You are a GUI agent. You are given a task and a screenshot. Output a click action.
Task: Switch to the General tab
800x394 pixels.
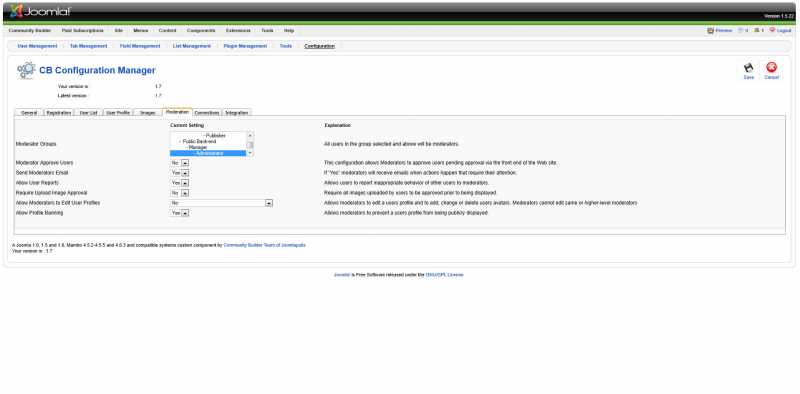pyautogui.click(x=29, y=113)
